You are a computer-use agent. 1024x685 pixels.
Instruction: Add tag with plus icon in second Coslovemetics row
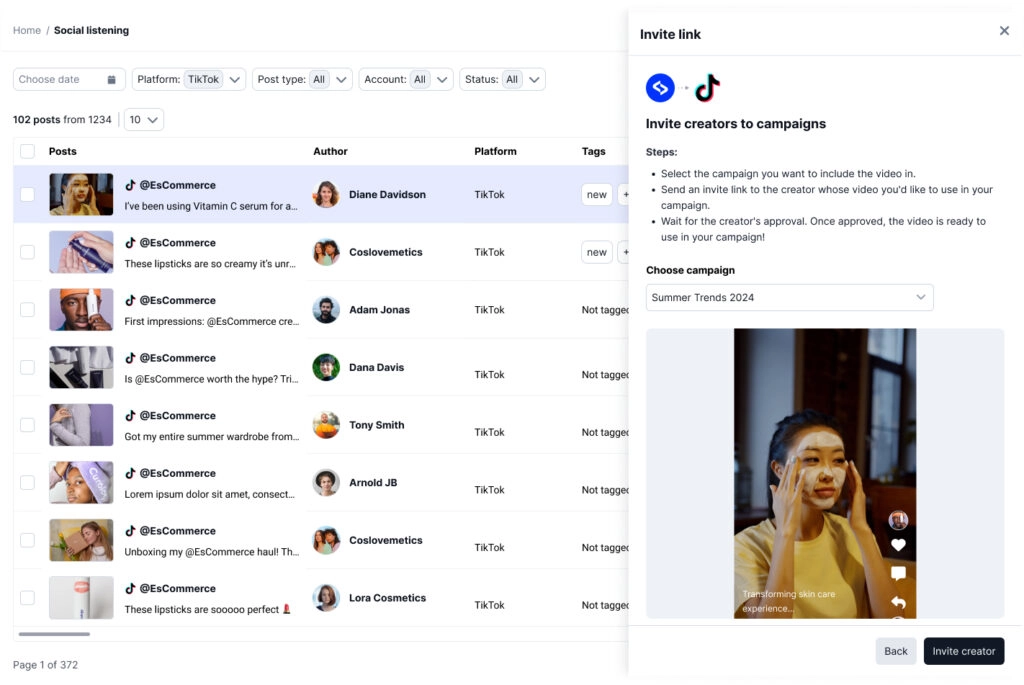(x=625, y=252)
